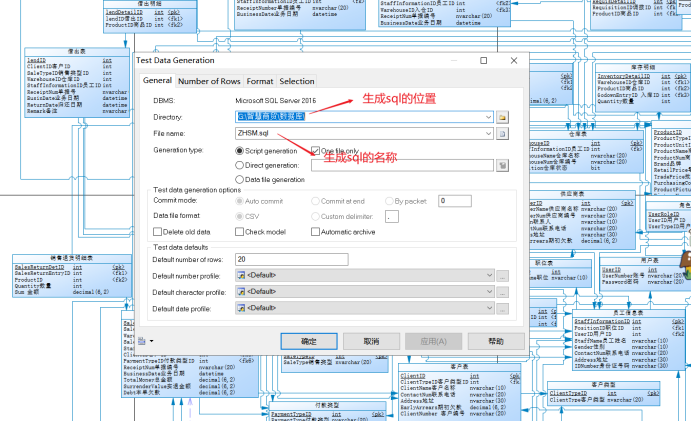Open the dialog options menu icon at bottom-left
This screenshot has height=422, width=691.
pos(145,341)
